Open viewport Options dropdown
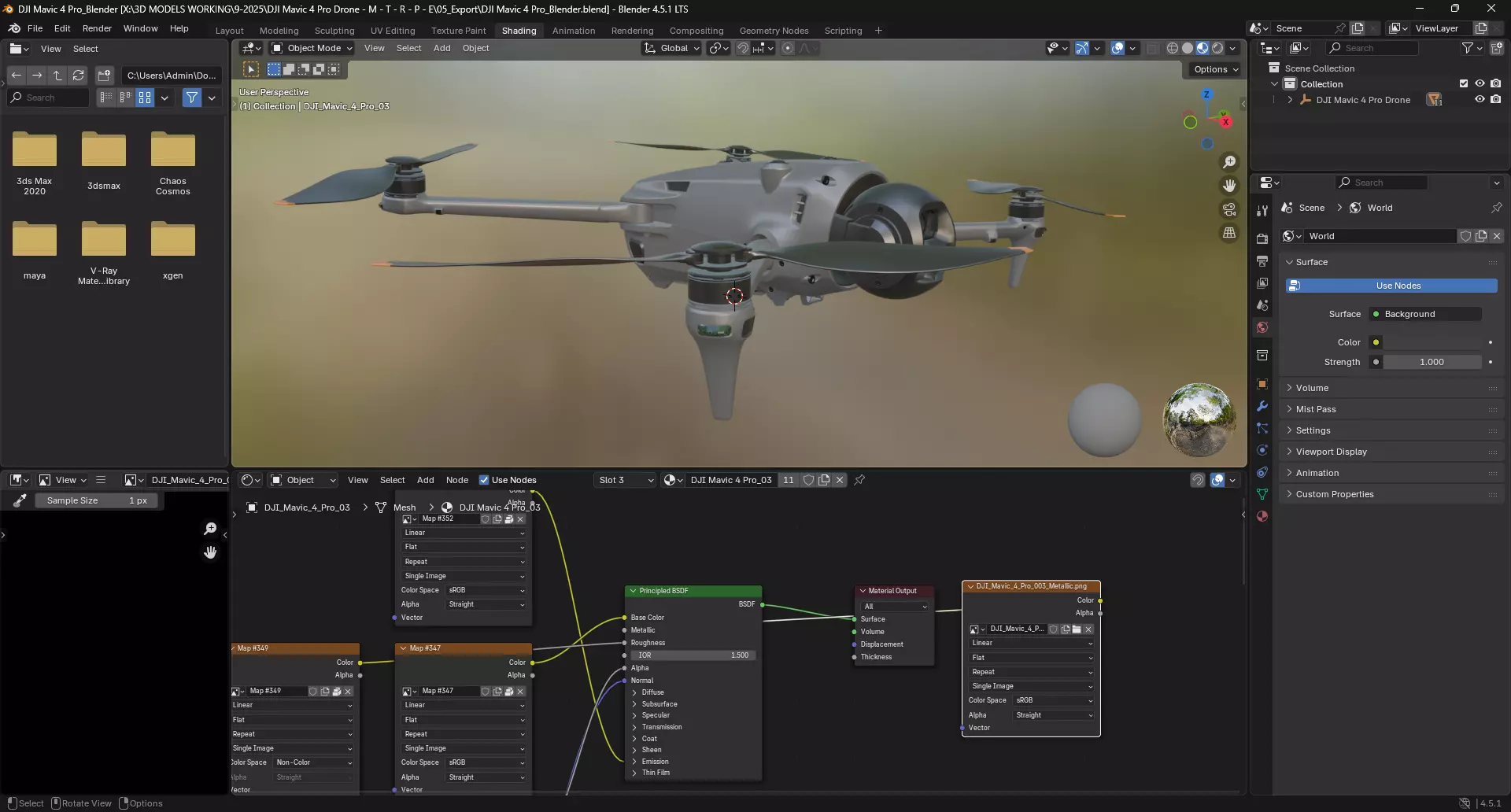Viewport: 1511px width, 812px height. click(x=1215, y=69)
